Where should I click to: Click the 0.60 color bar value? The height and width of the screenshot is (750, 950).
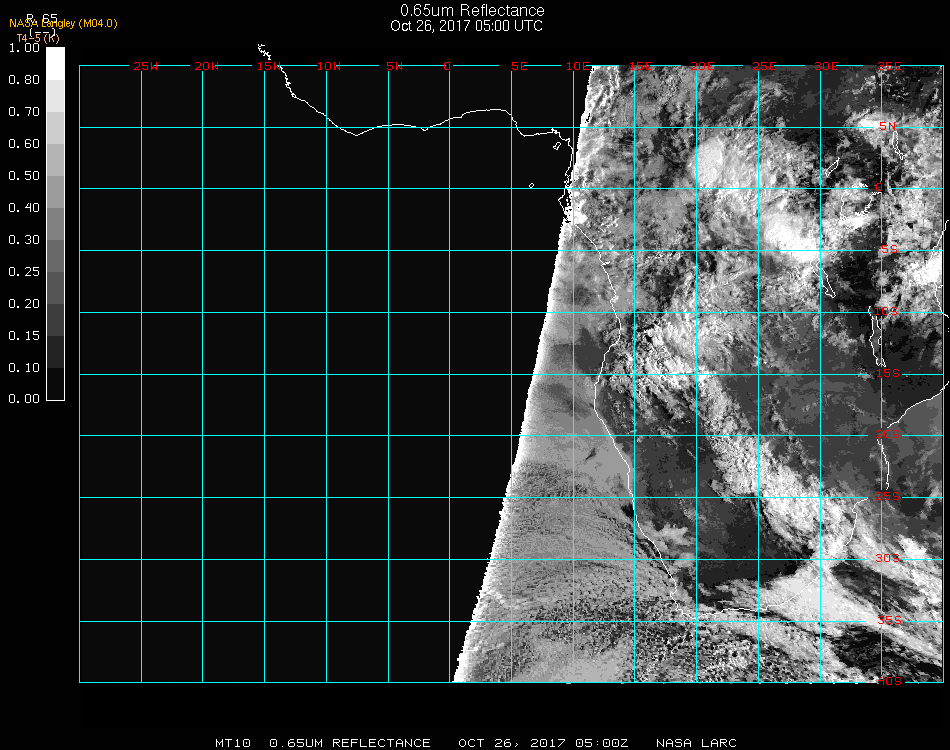click(24, 144)
